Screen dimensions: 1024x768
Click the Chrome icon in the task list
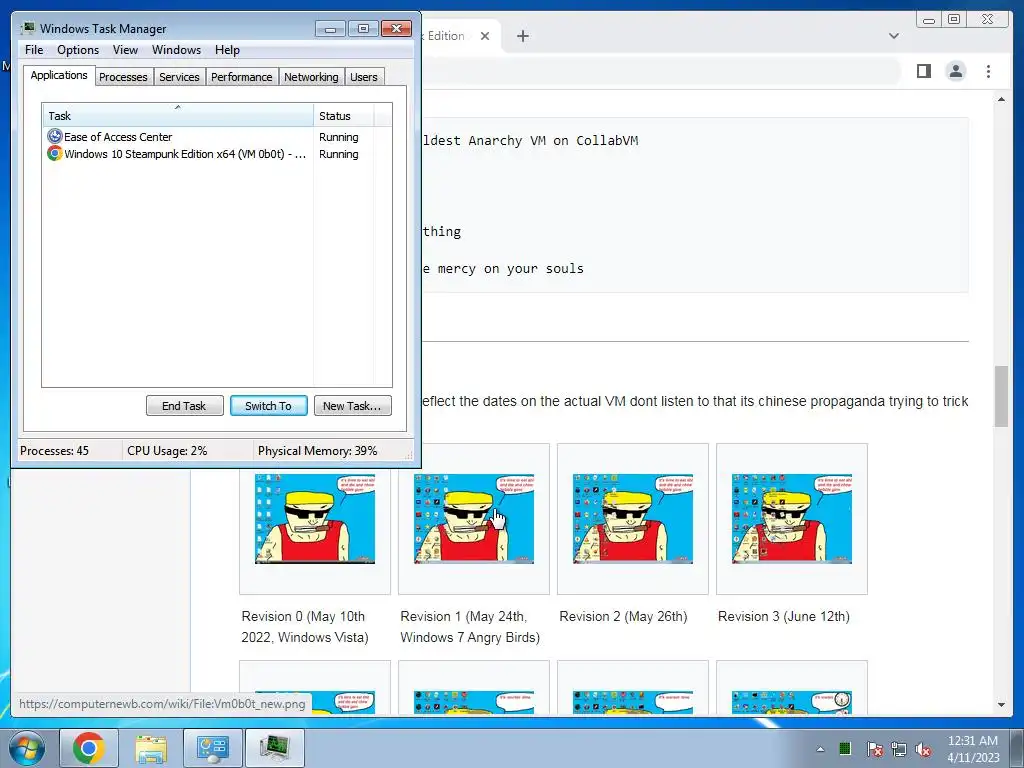55,153
